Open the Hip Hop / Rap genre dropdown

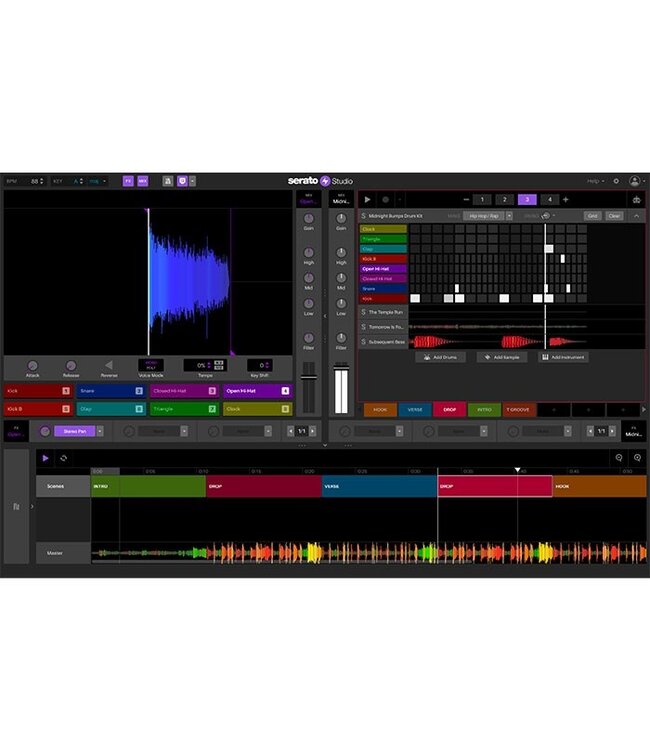coord(509,216)
